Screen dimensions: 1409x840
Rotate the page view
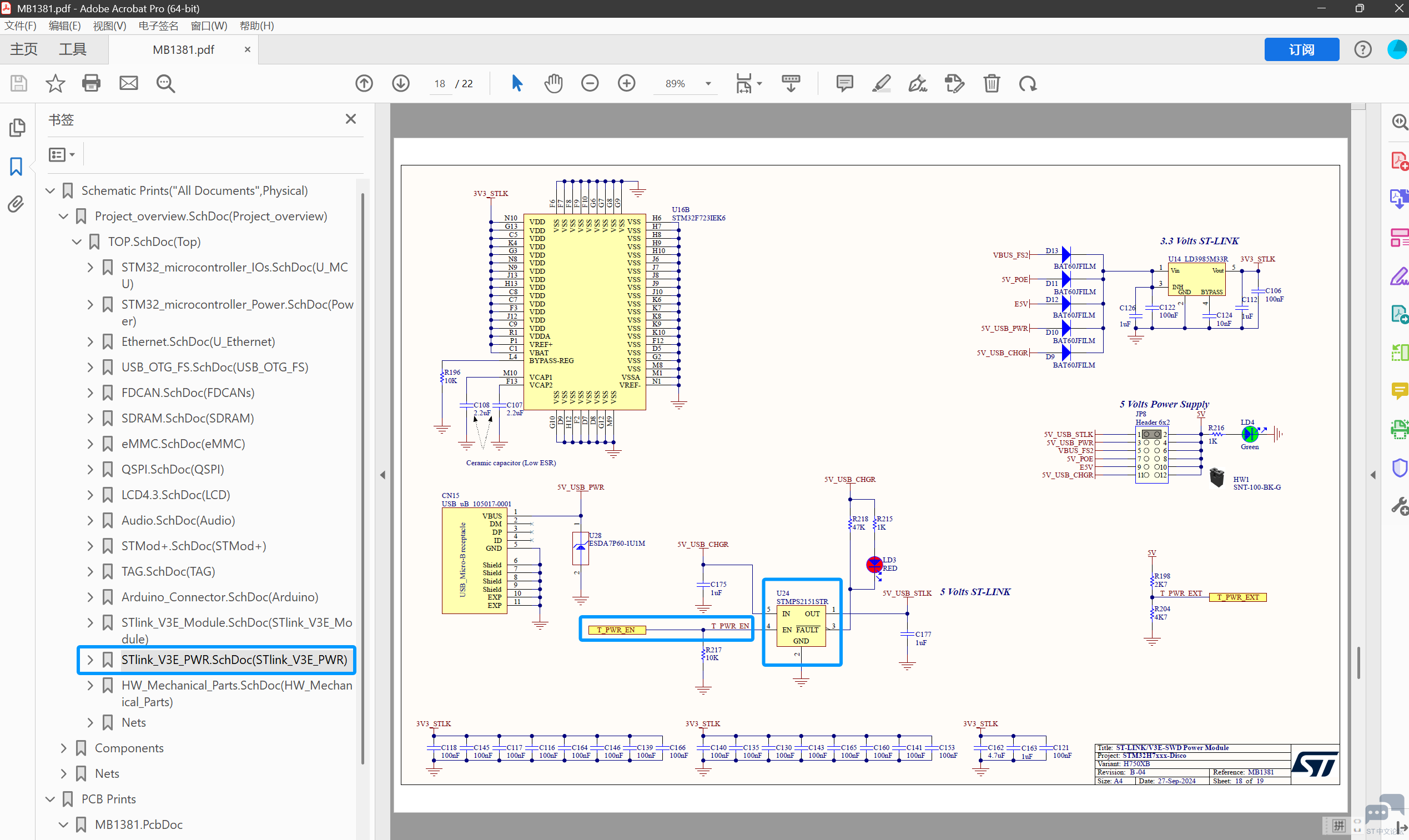[x=1028, y=84]
